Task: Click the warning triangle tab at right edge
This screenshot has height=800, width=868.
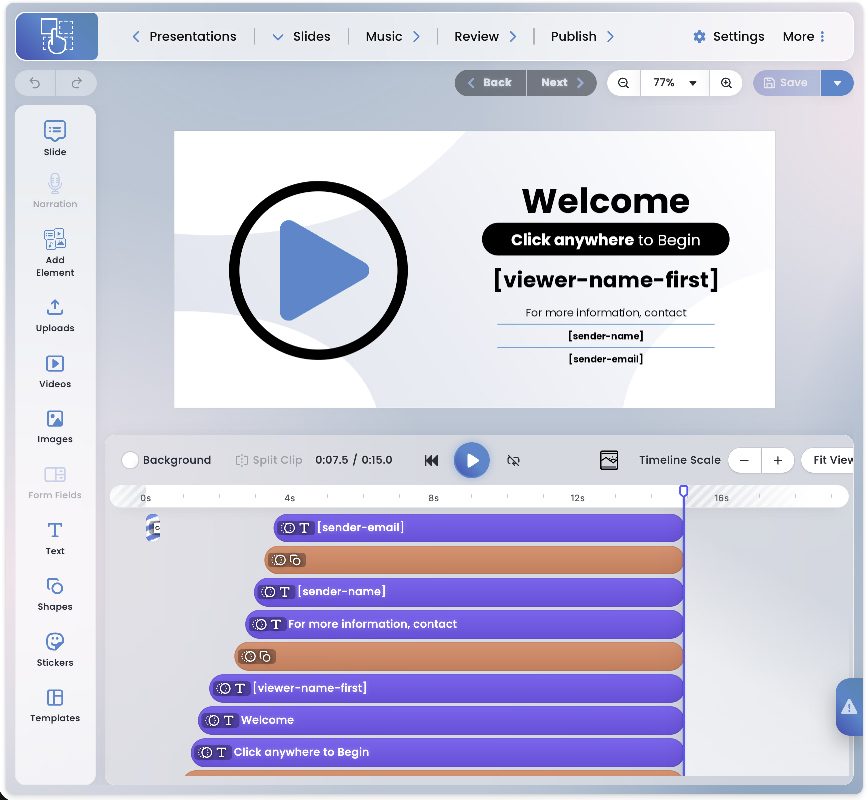Action: tap(849, 706)
